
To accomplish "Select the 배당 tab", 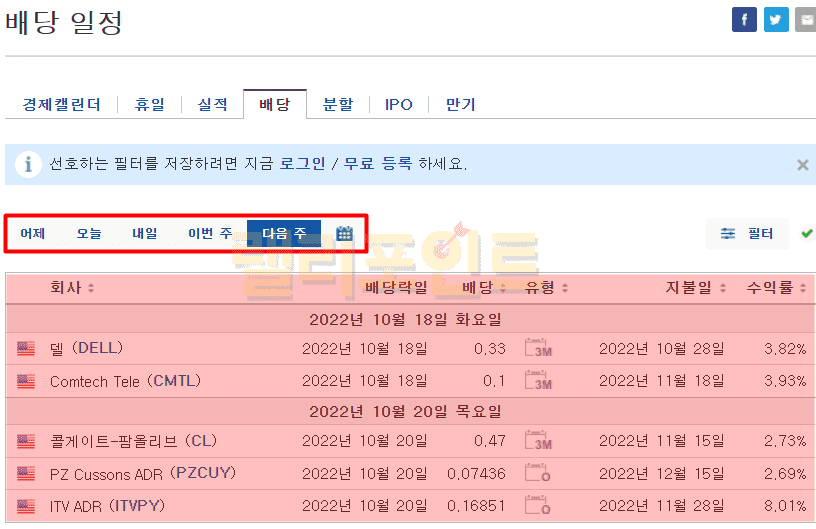I will pos(275,105).
